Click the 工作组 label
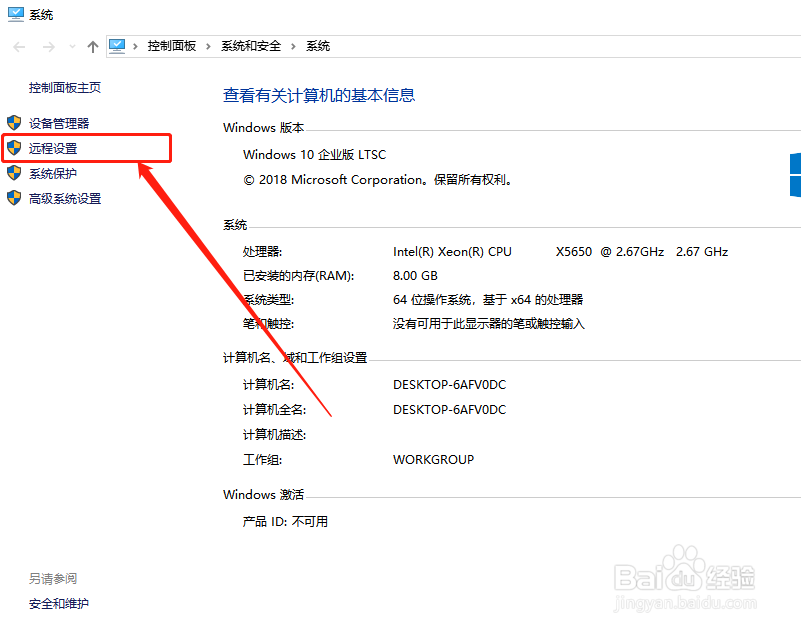The width and height of the screenshot is (801, 630). click(x=262, y=459)
